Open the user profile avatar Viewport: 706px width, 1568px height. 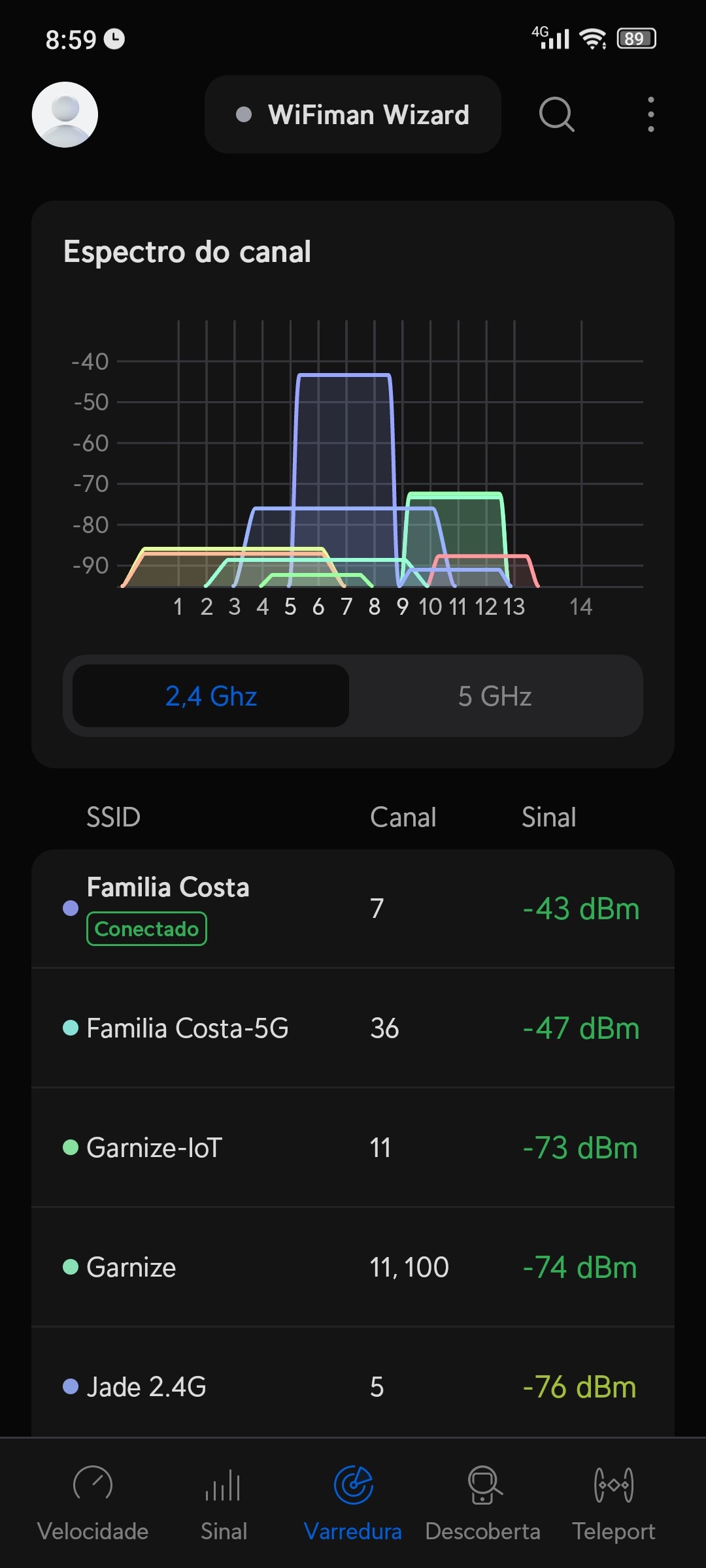tap(65, 114)
